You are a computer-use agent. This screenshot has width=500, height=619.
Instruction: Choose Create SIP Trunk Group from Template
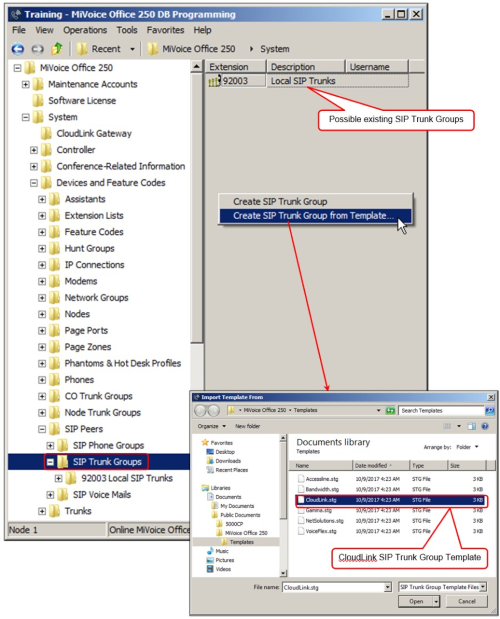click(315, 216)
